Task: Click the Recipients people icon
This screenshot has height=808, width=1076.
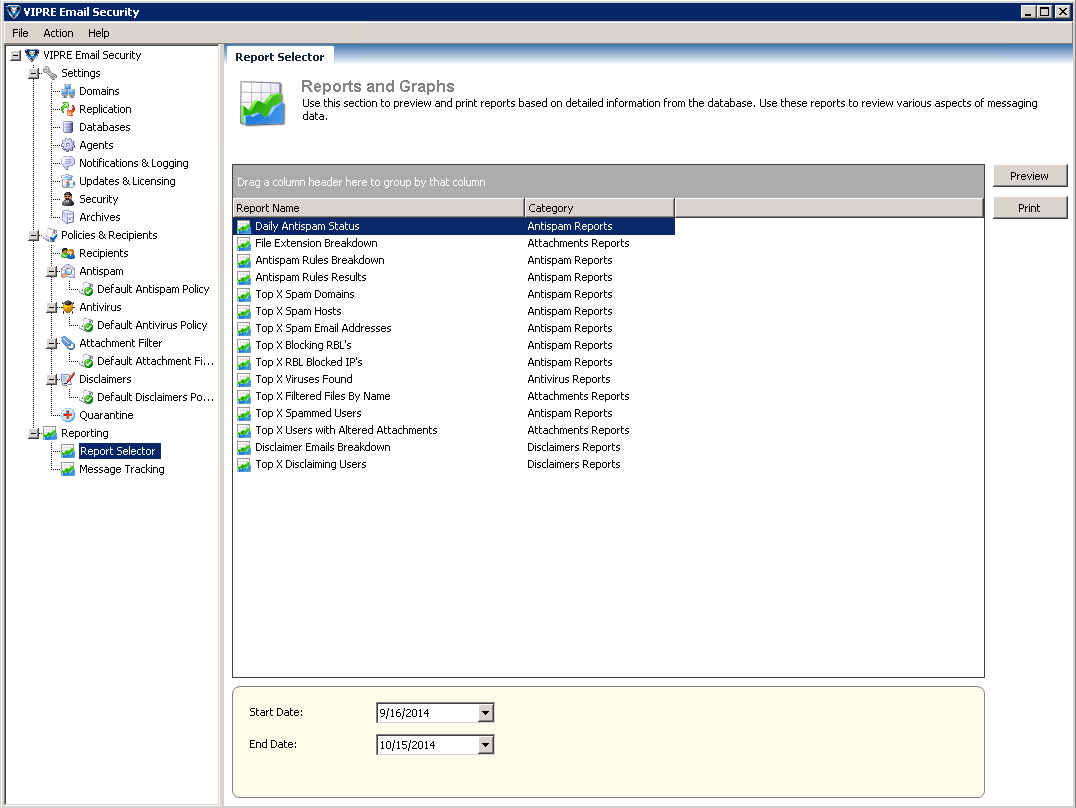Action: pos(68,253)
